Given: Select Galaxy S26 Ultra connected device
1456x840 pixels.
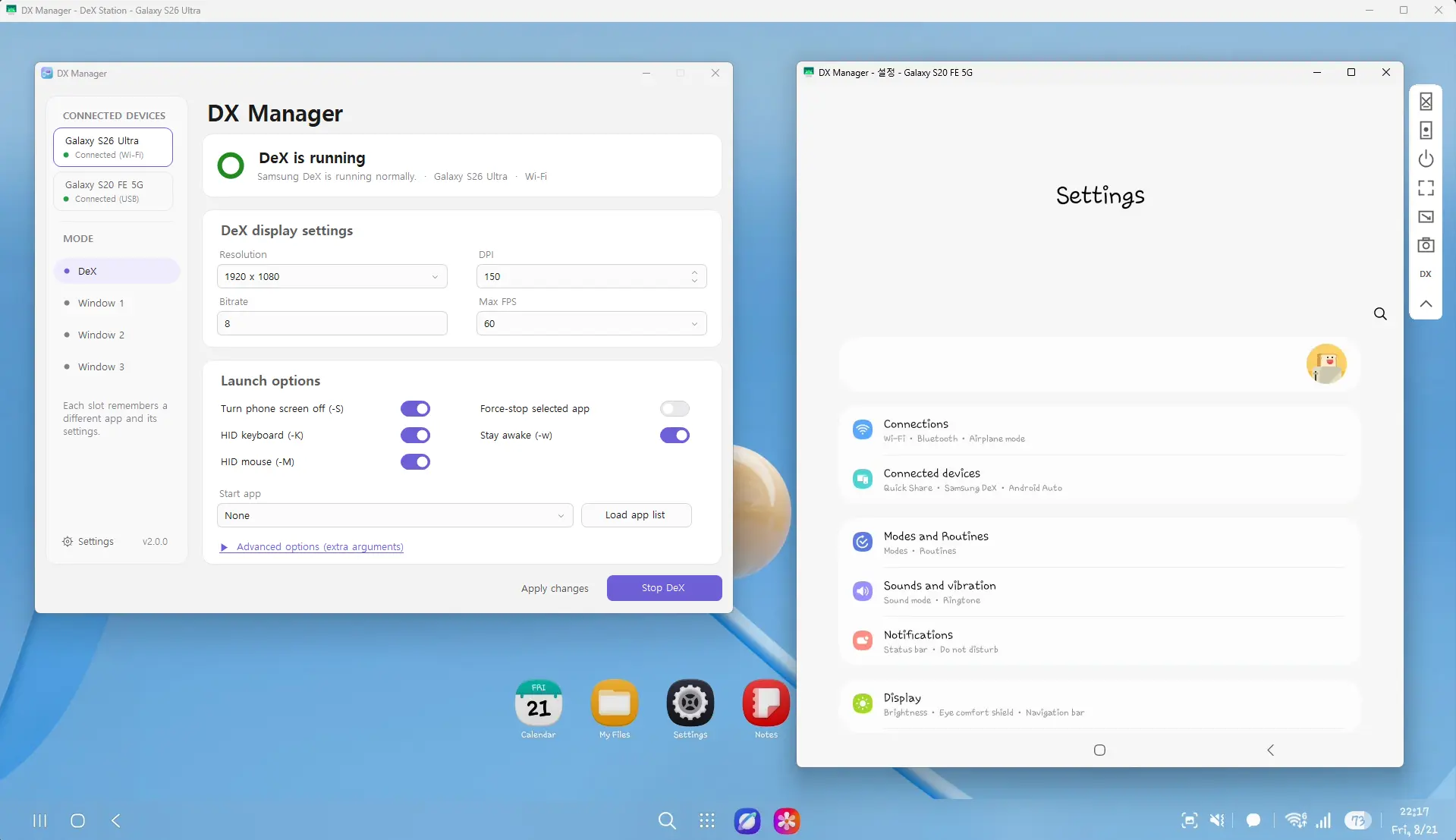Looking at the screenshot, I should point(113,147).
